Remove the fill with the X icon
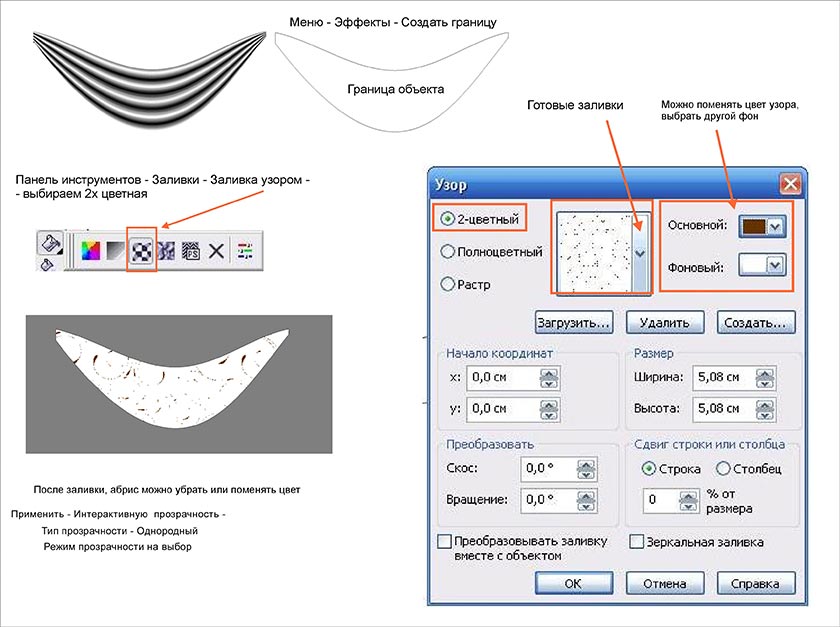 217,250
